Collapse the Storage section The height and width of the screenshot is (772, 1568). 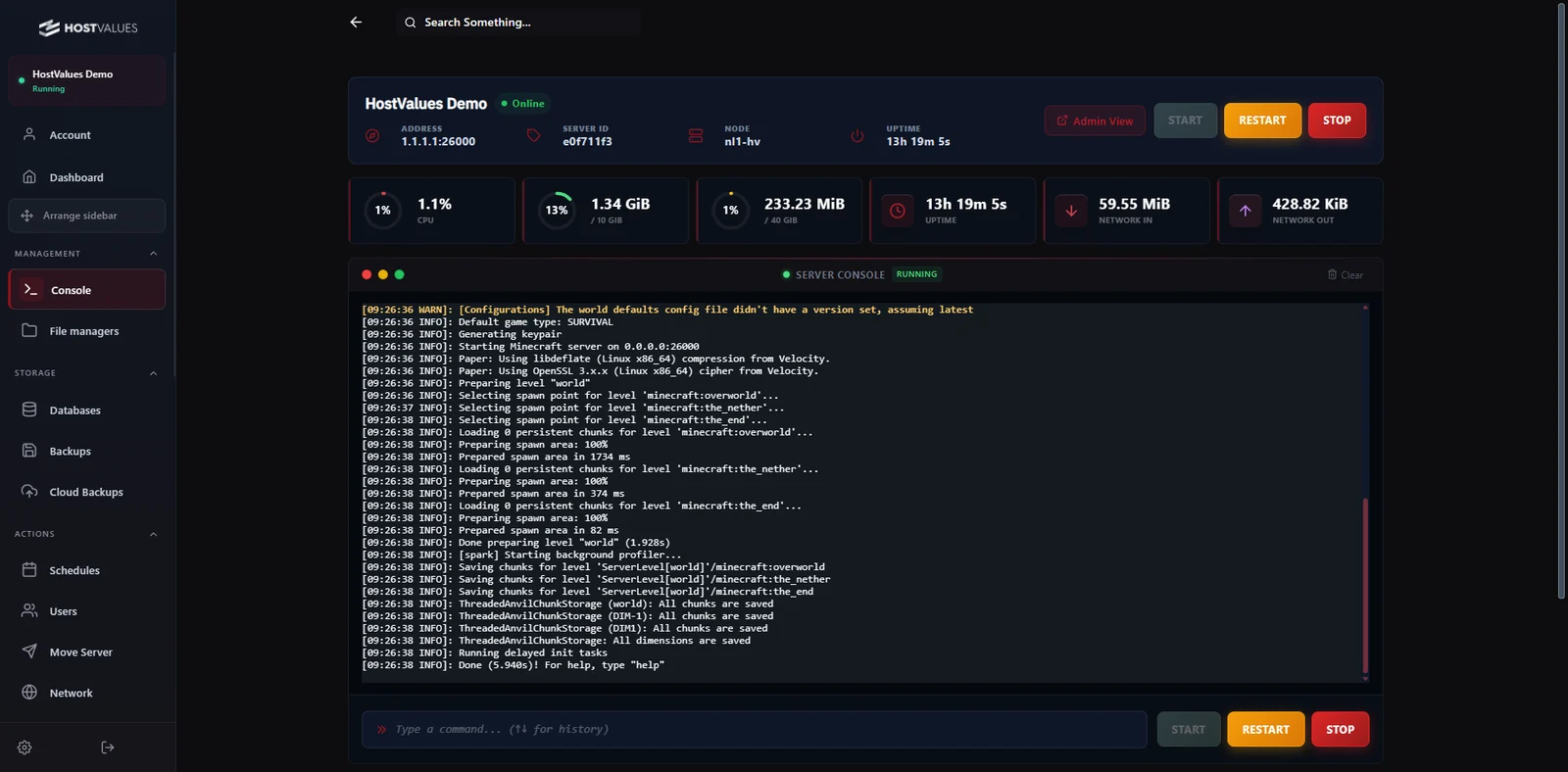click(153, 373)
